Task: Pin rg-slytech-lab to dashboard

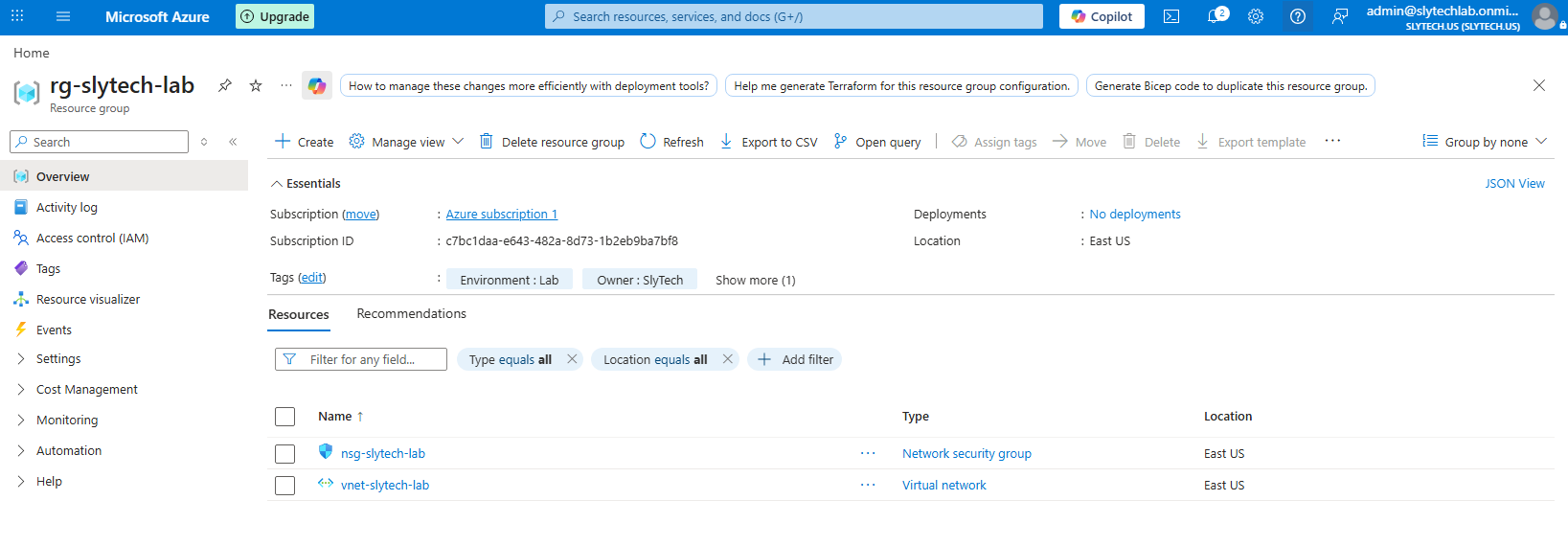Action: tap(225, 85)
